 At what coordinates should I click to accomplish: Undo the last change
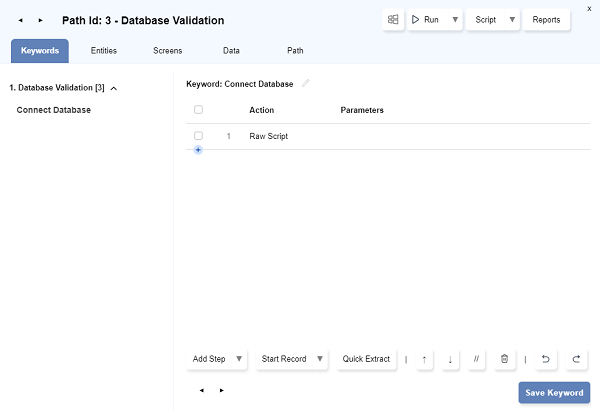point(546,359)
